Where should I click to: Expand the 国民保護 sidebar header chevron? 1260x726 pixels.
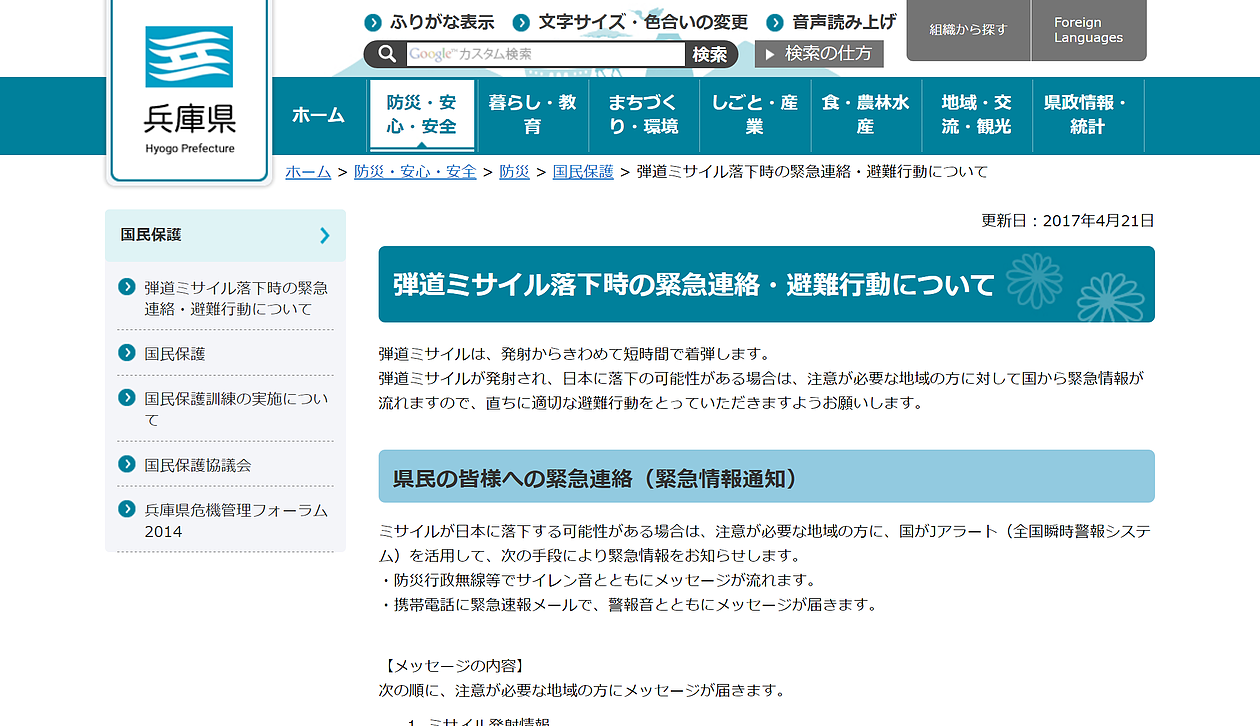tap(324, 235)
